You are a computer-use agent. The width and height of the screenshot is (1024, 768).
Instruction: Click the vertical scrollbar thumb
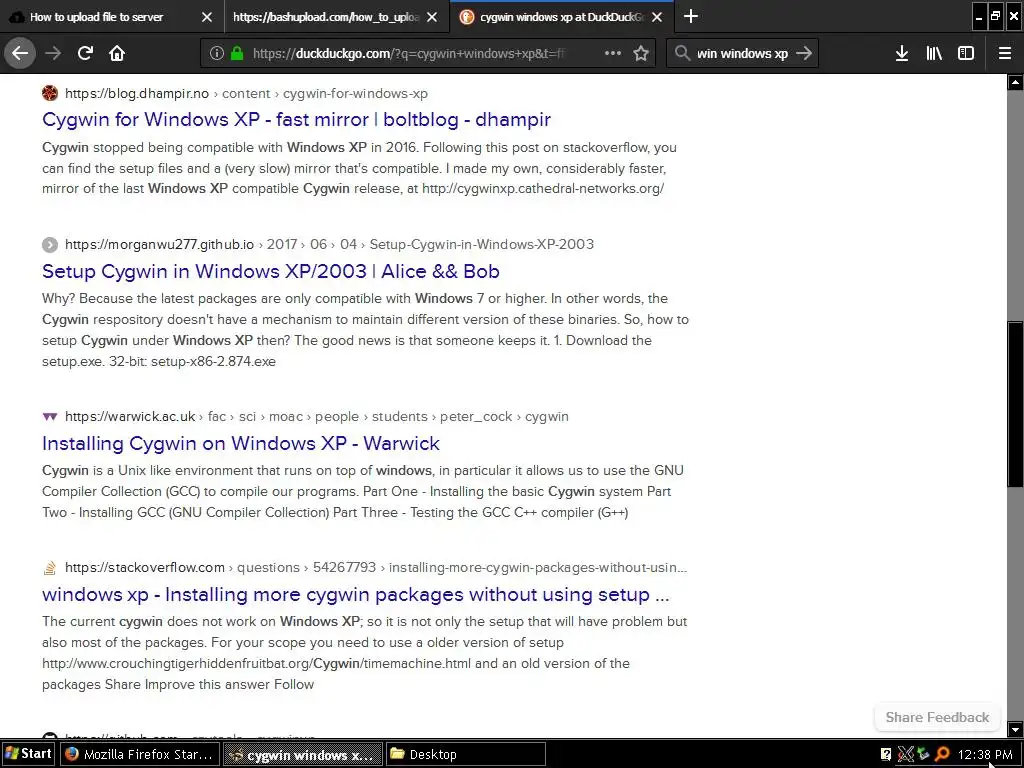click(x=1015, y=404)
